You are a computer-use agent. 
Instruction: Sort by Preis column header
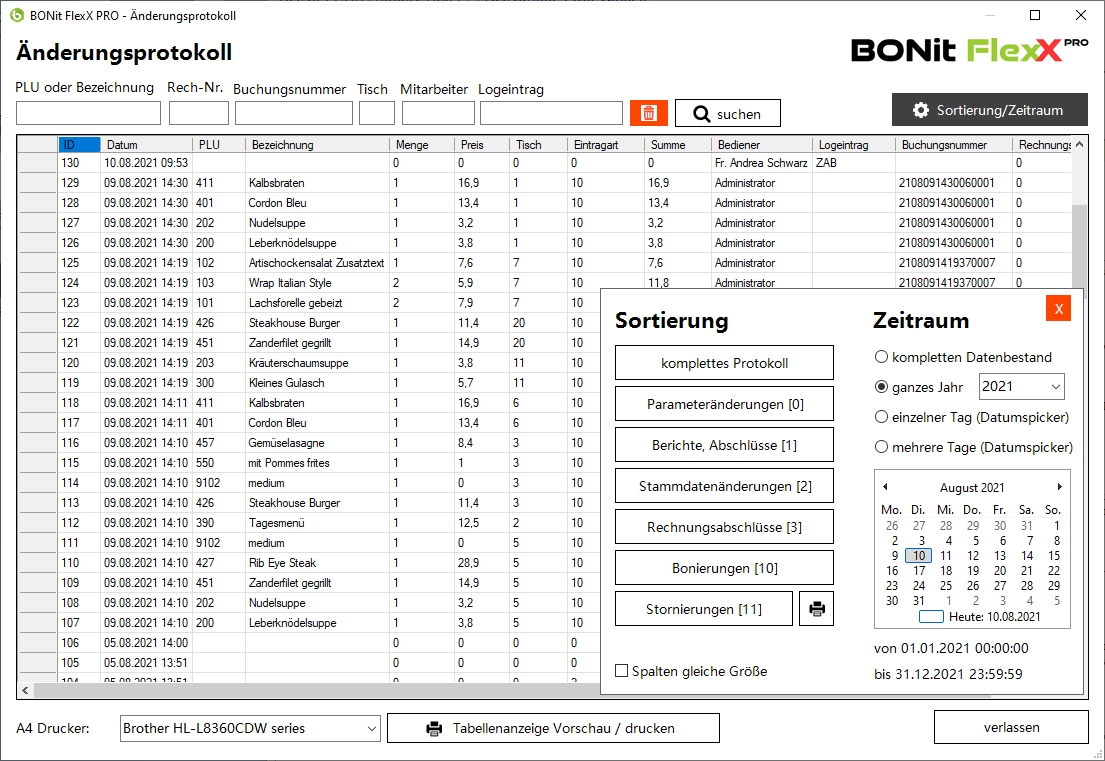click(481, 144)
